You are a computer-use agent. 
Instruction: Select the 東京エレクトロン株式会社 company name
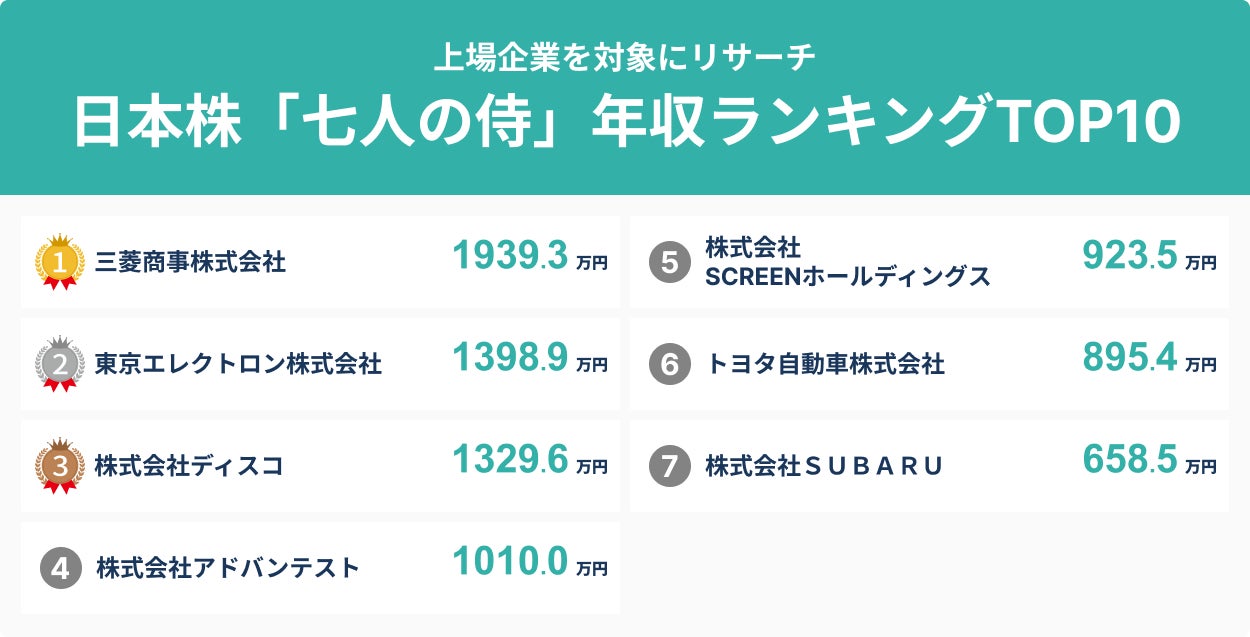238,364
